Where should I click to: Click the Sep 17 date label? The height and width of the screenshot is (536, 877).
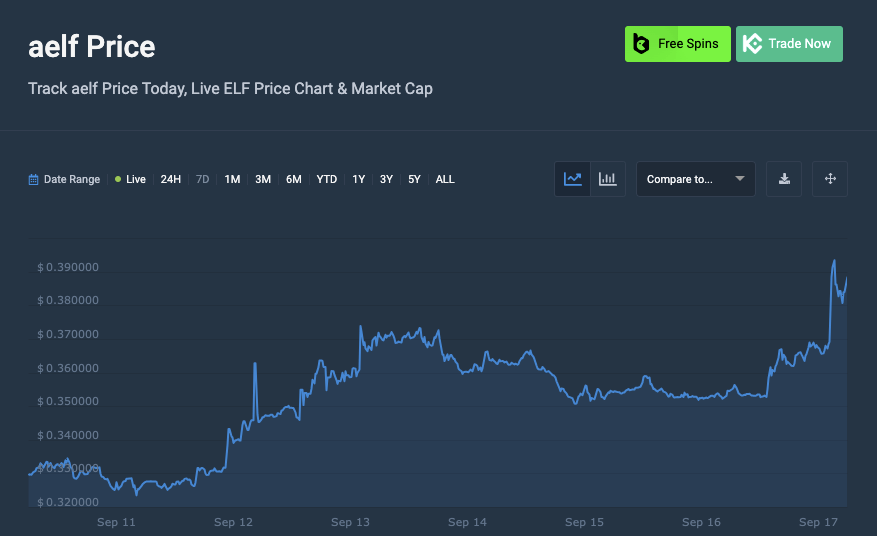point(818,523)
